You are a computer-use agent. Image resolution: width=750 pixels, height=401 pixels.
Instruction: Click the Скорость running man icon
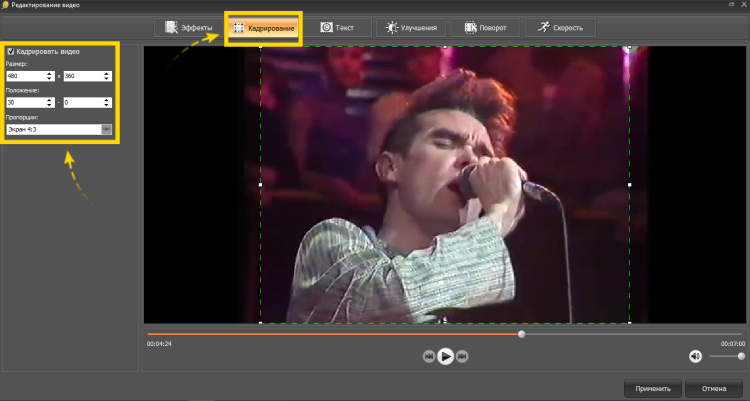pos(544,27)
